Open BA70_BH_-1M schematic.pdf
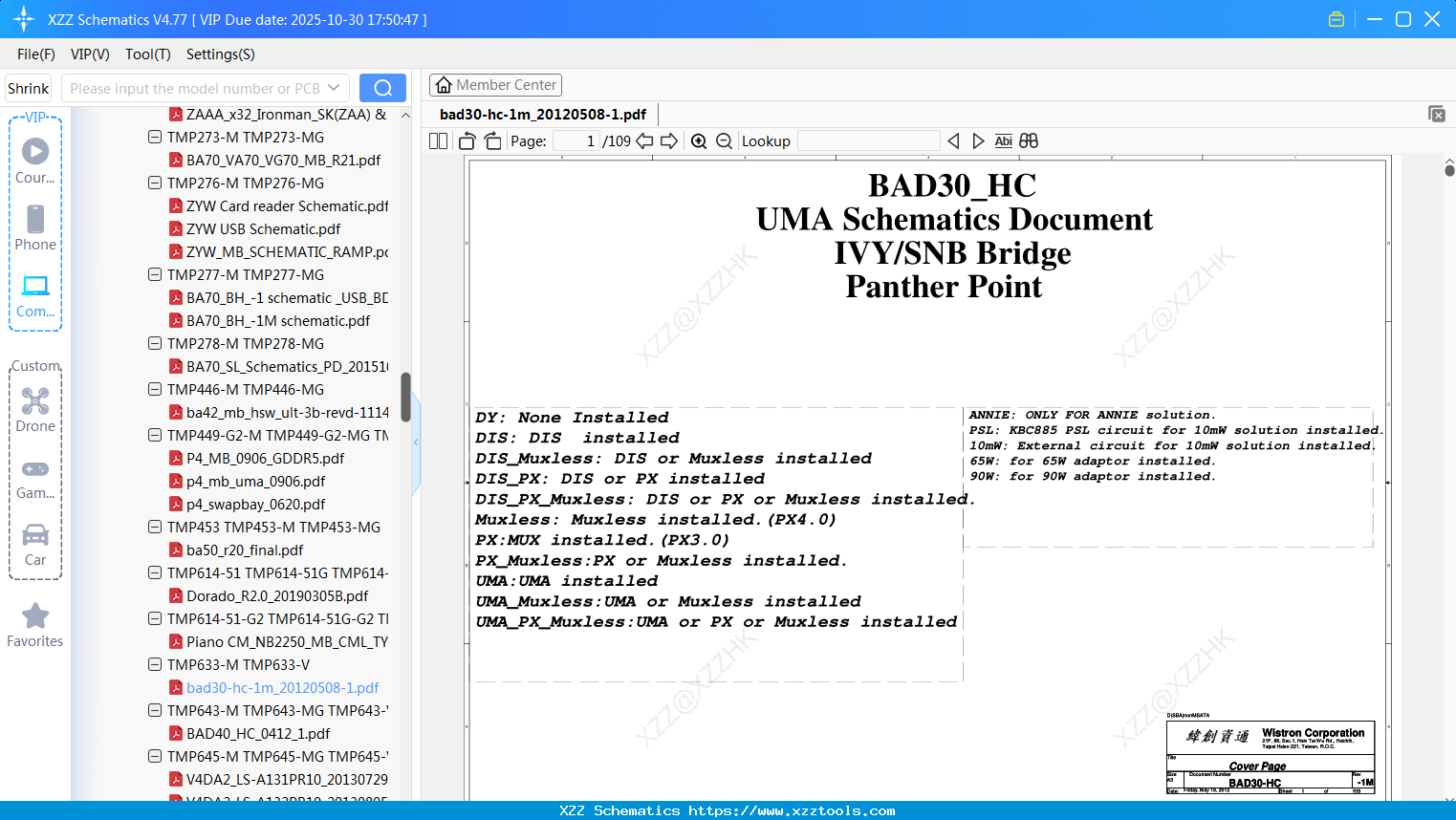The width and height of the screenshot is (1456, 820). coord(278,321)
